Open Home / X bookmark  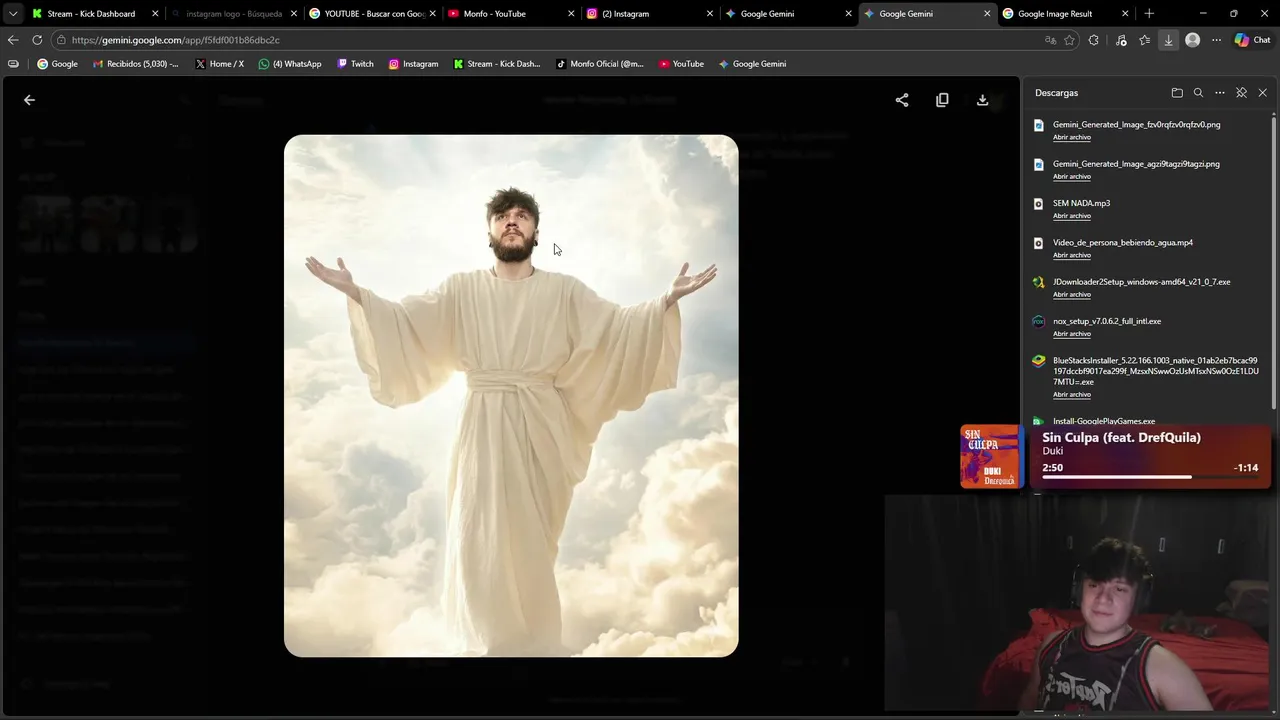pyautogui.click(x=220, y=64)
